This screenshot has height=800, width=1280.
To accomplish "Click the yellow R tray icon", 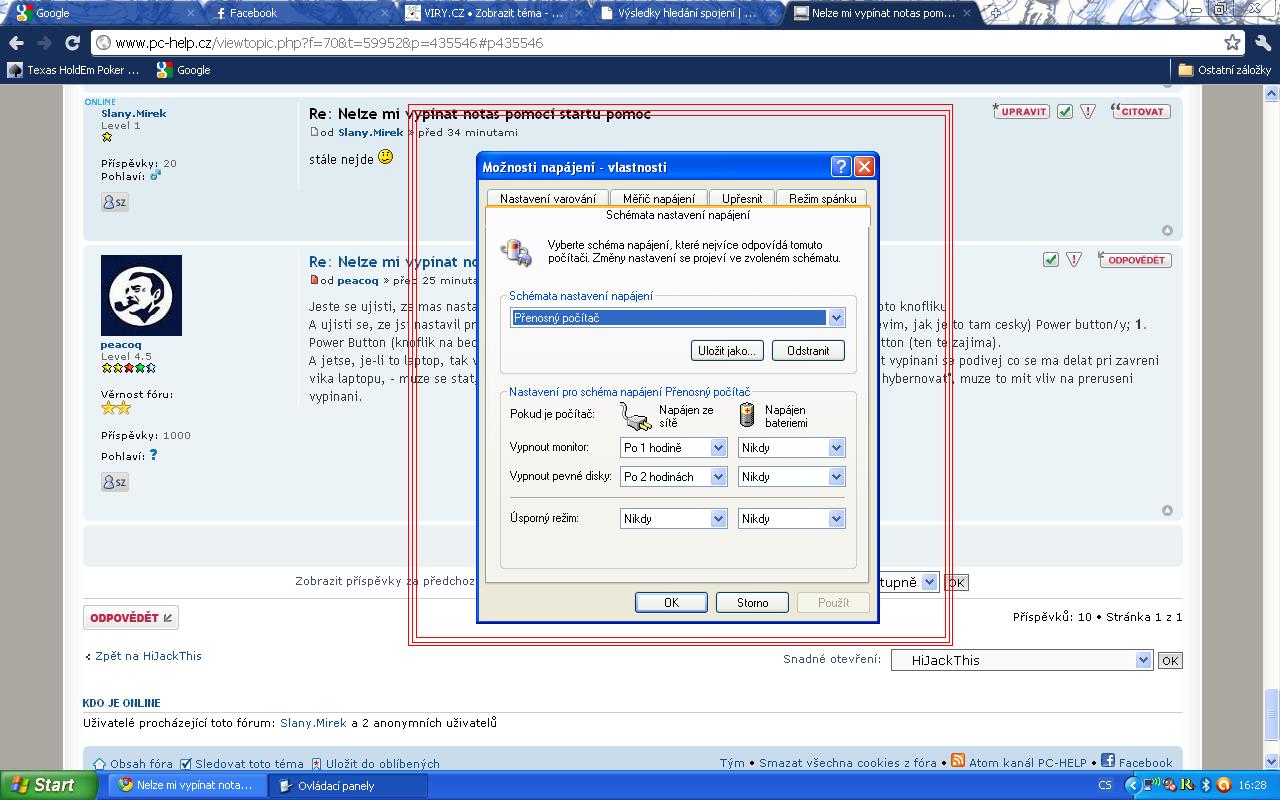I will 1188,785.
